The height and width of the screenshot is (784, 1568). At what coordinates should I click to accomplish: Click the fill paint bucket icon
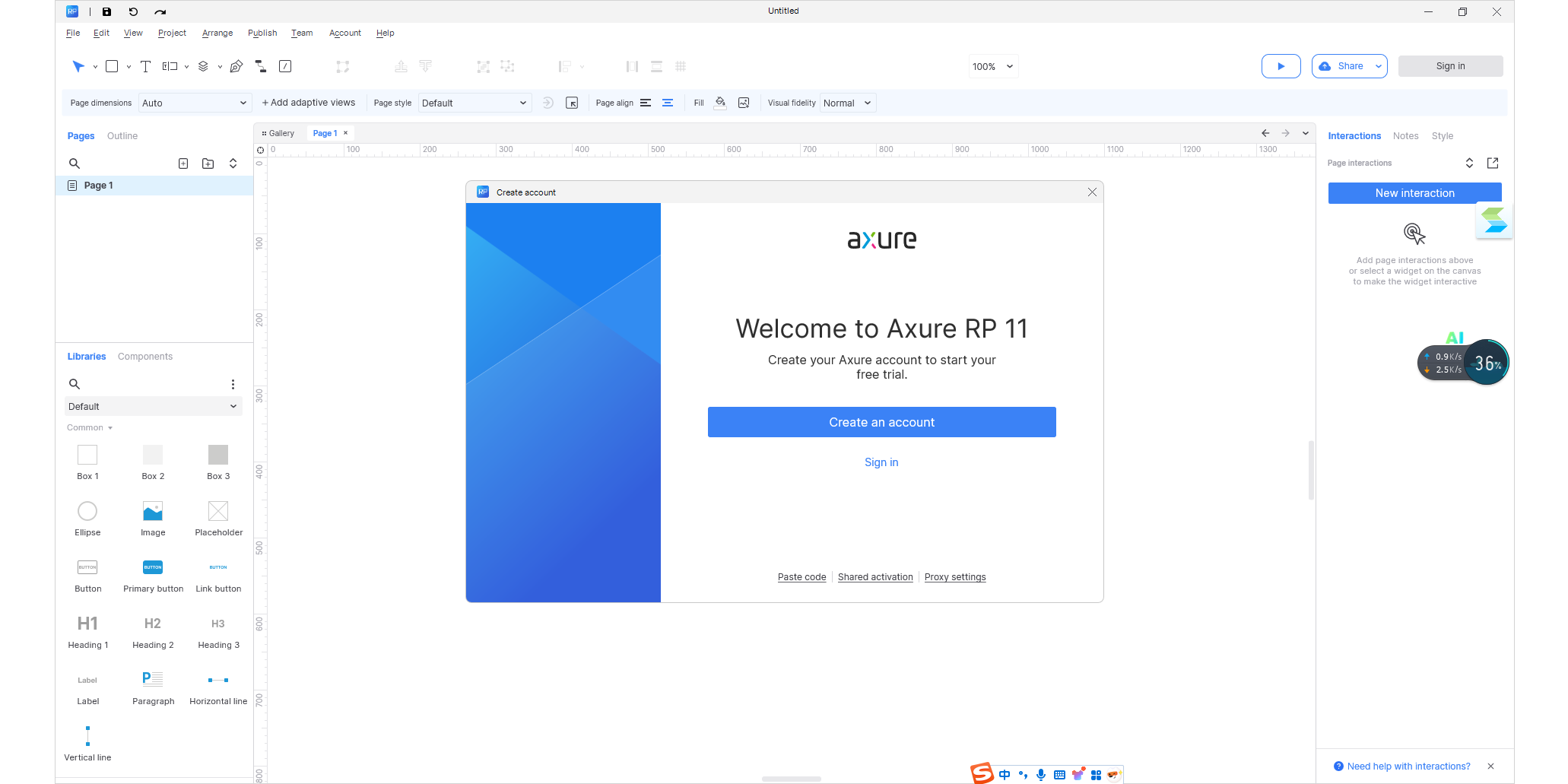coord(720,101)
